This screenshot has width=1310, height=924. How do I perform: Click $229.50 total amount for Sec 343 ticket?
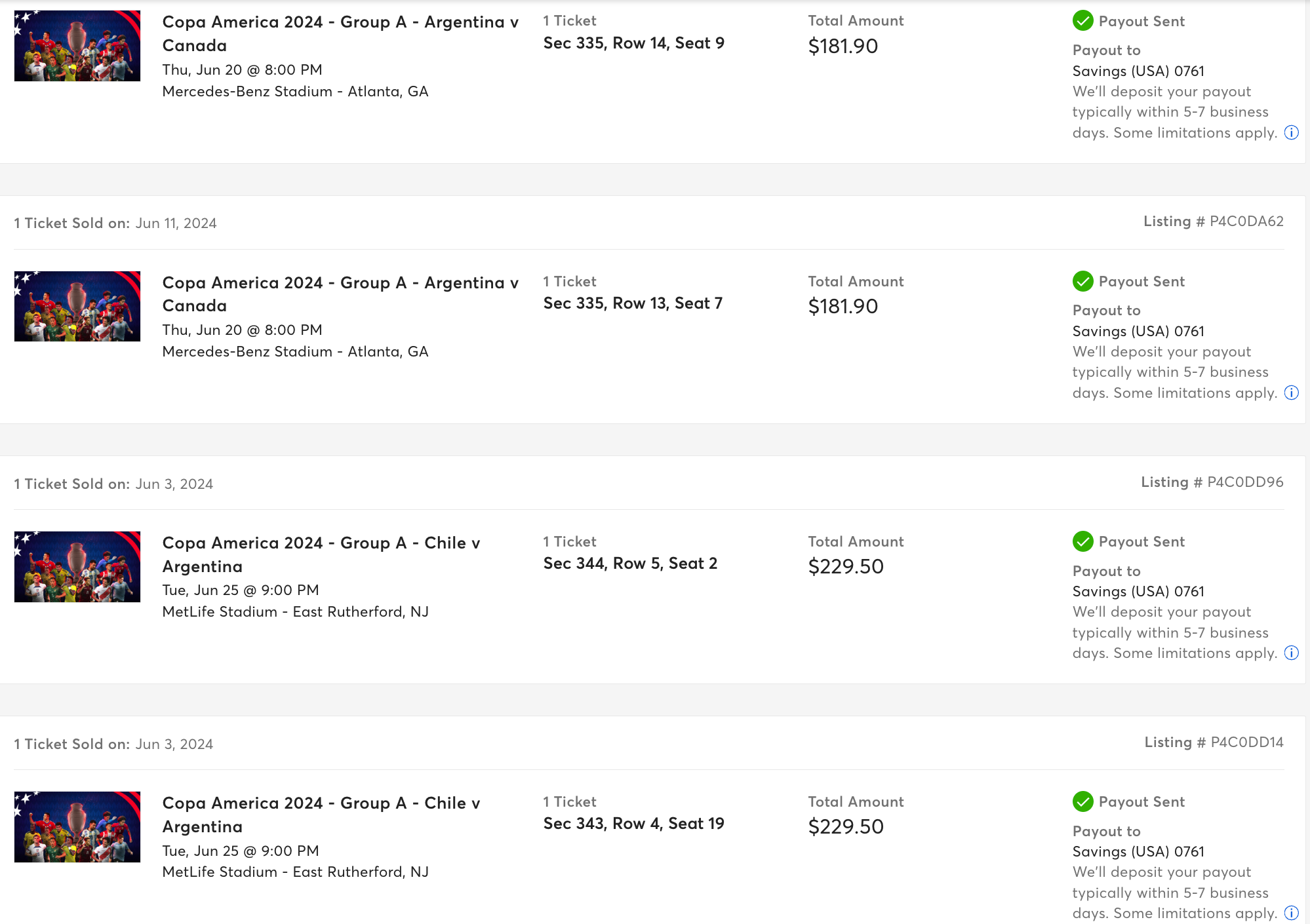tap(846, 827)
